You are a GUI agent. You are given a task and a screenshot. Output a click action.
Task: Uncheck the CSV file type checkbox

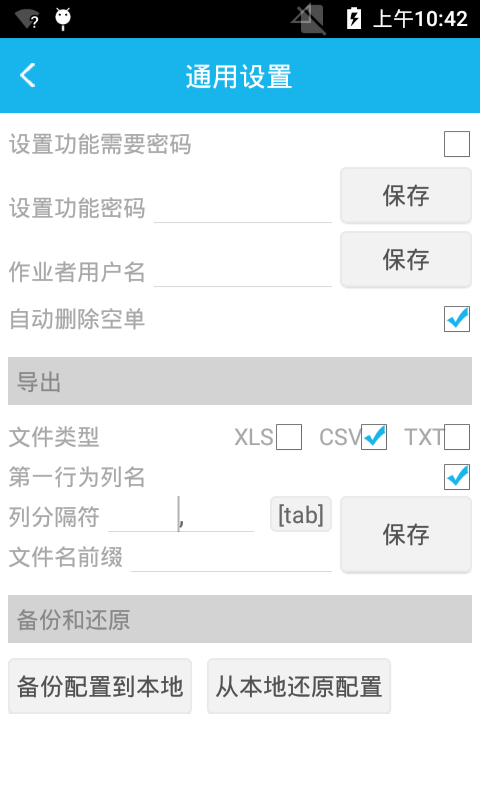click(374, 437)
